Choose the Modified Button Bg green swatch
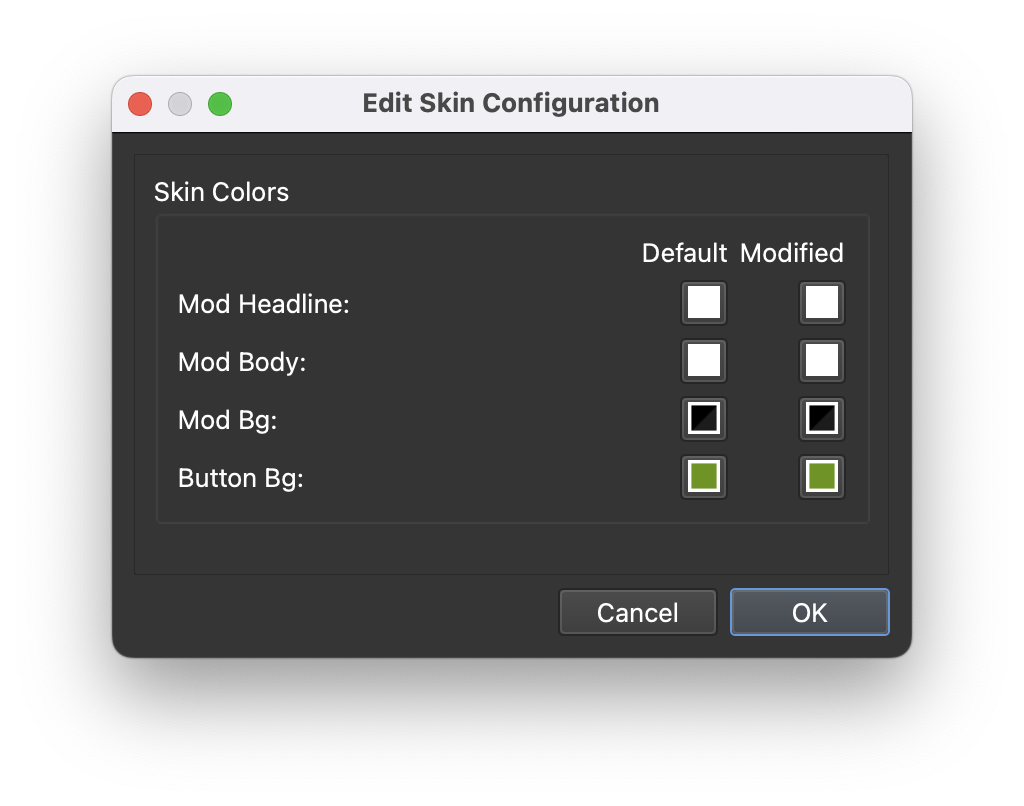Screen dimensions: 1024x806 click(x=822, y=477)
